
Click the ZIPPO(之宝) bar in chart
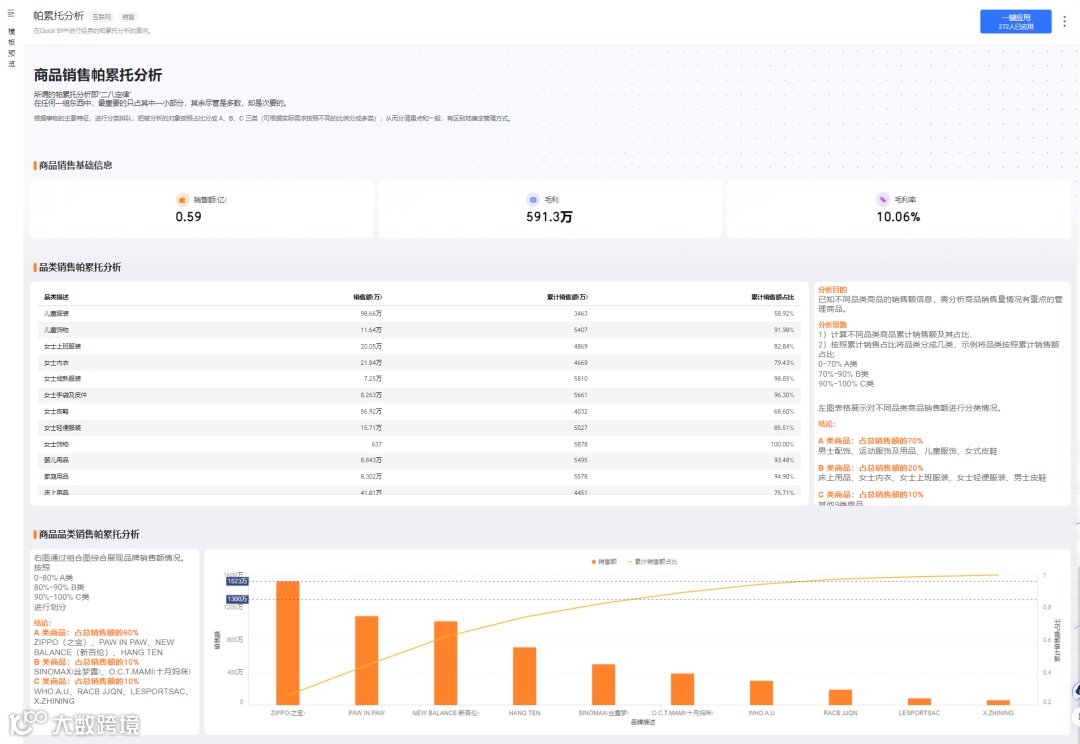coord(288,643)
